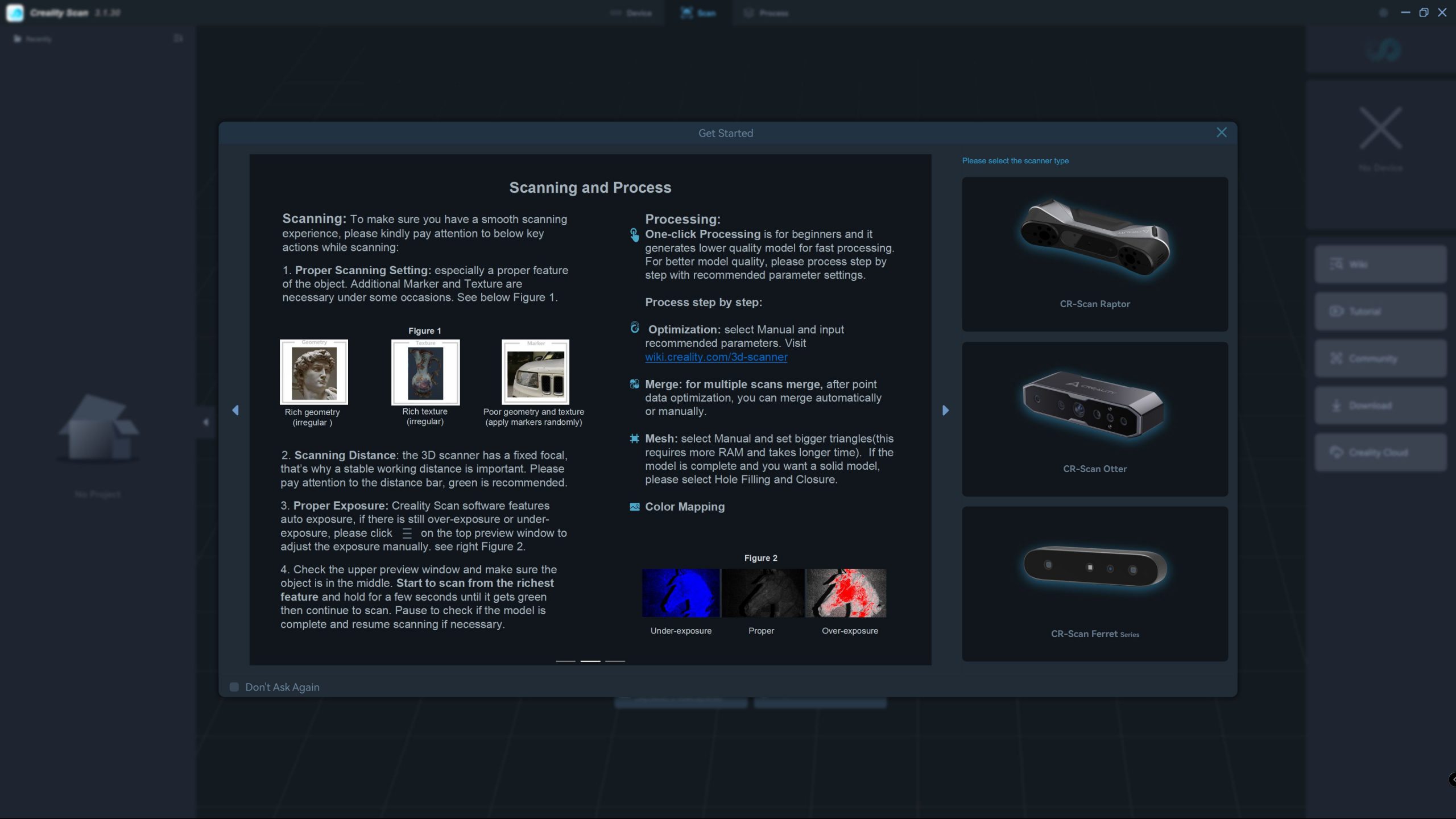
Task: Open the Tutorial button in sidebar
Action: coord(1380,311)
